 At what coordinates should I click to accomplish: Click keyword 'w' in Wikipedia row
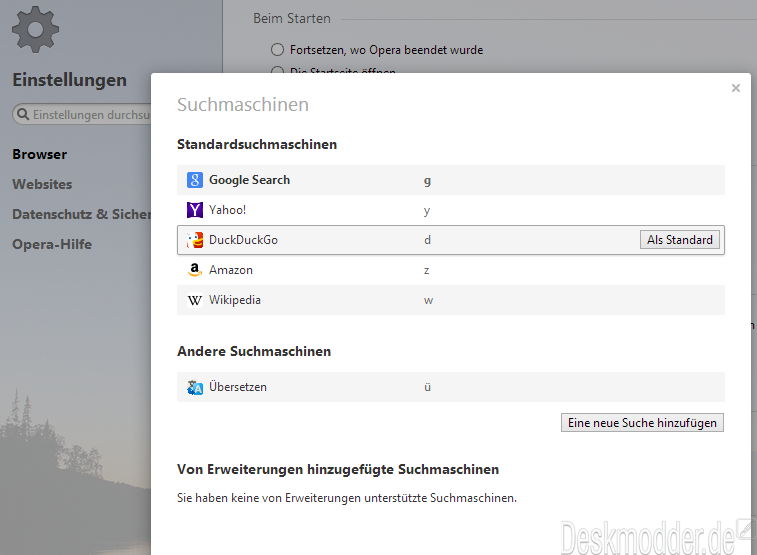click(x=428, y=300)
